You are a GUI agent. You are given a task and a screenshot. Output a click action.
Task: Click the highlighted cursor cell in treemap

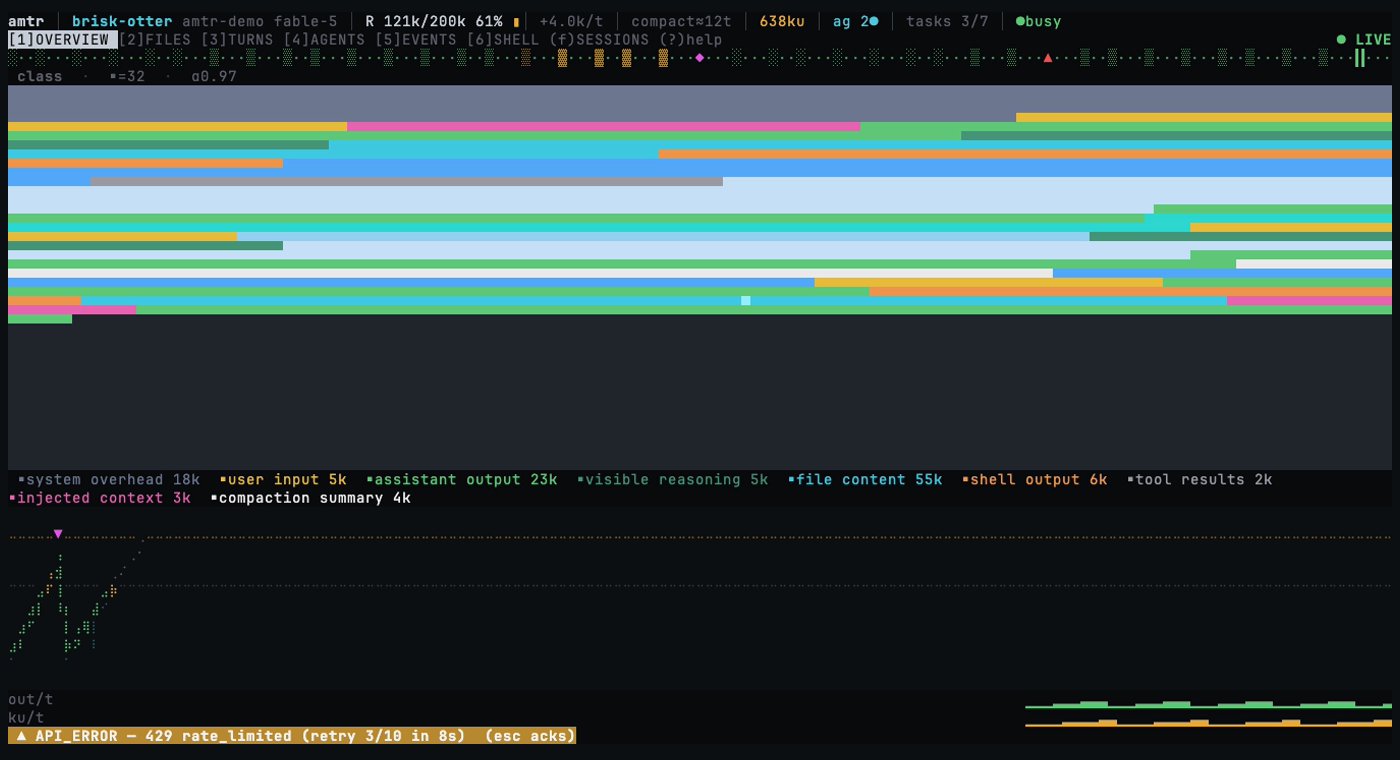[x=746, y=300]
